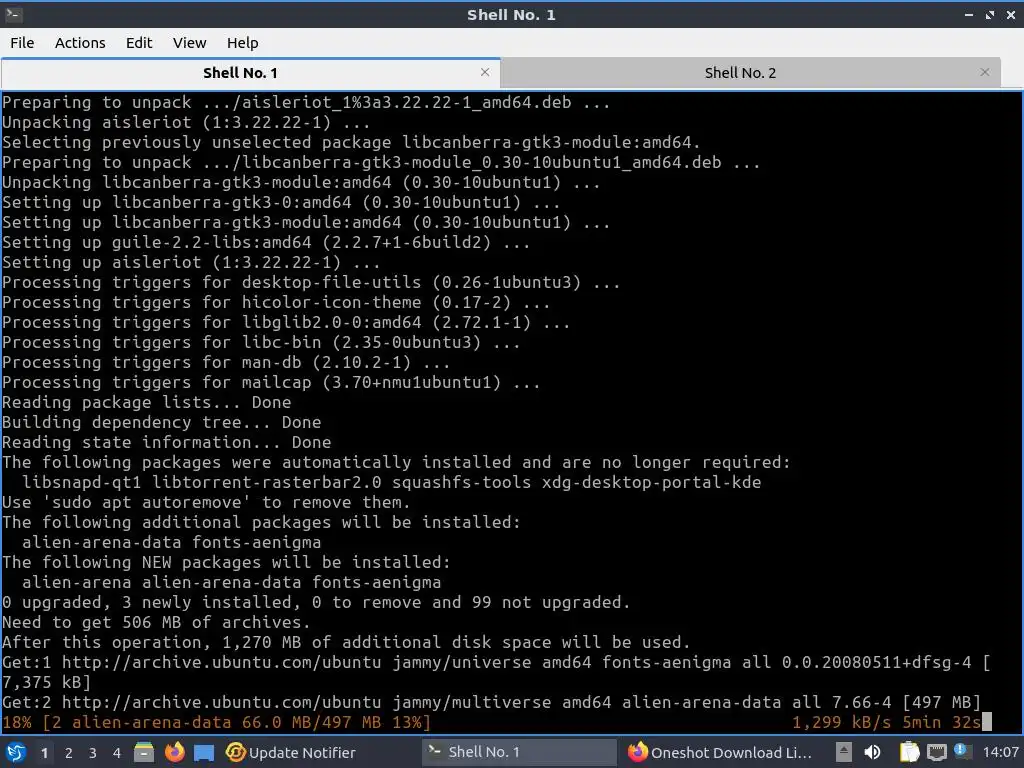1024x768 pixels.
Task: Close the Shell No. 2 tab
Action: 984,72
